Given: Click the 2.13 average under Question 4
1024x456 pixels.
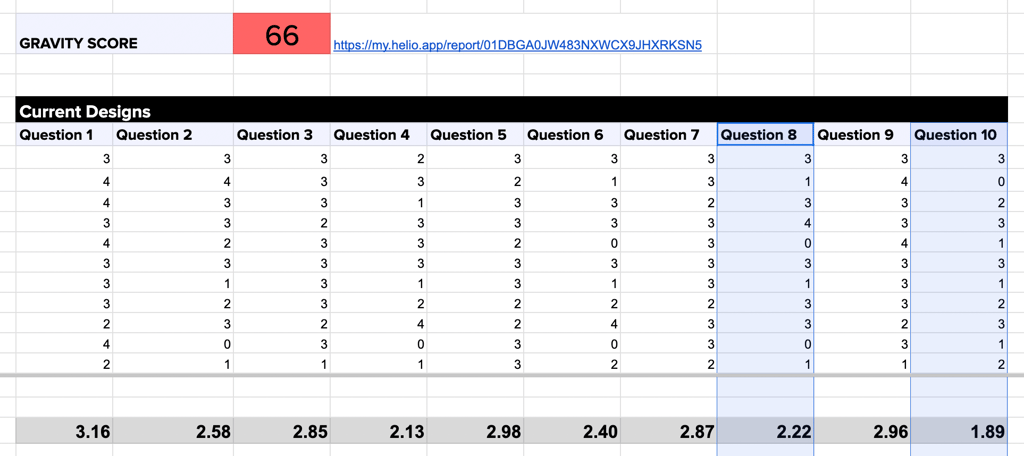Looking at the screenshot, I should [379, 431].
